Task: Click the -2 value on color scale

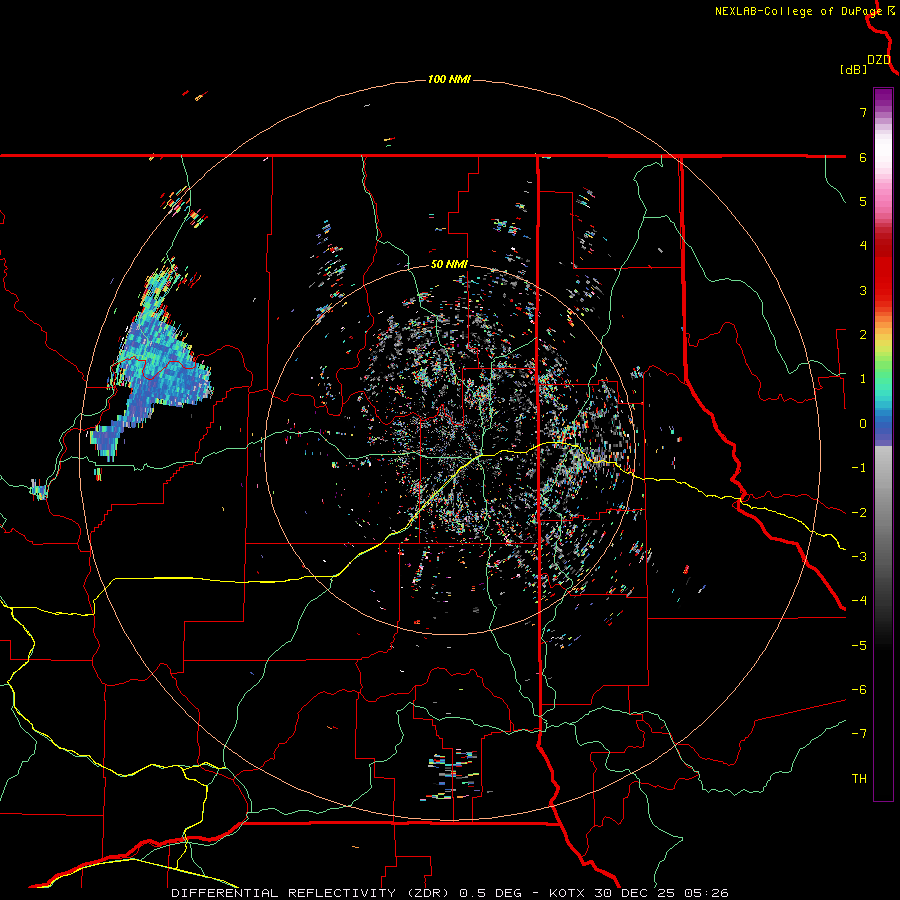Action: click(859, 513)
